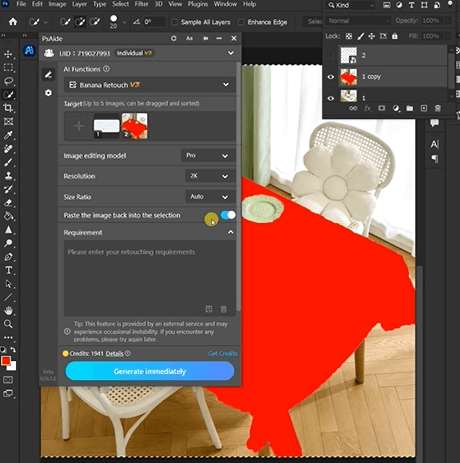Open the Filter menu
This screenshot has width=460, height=463.
tap(141, 4)
